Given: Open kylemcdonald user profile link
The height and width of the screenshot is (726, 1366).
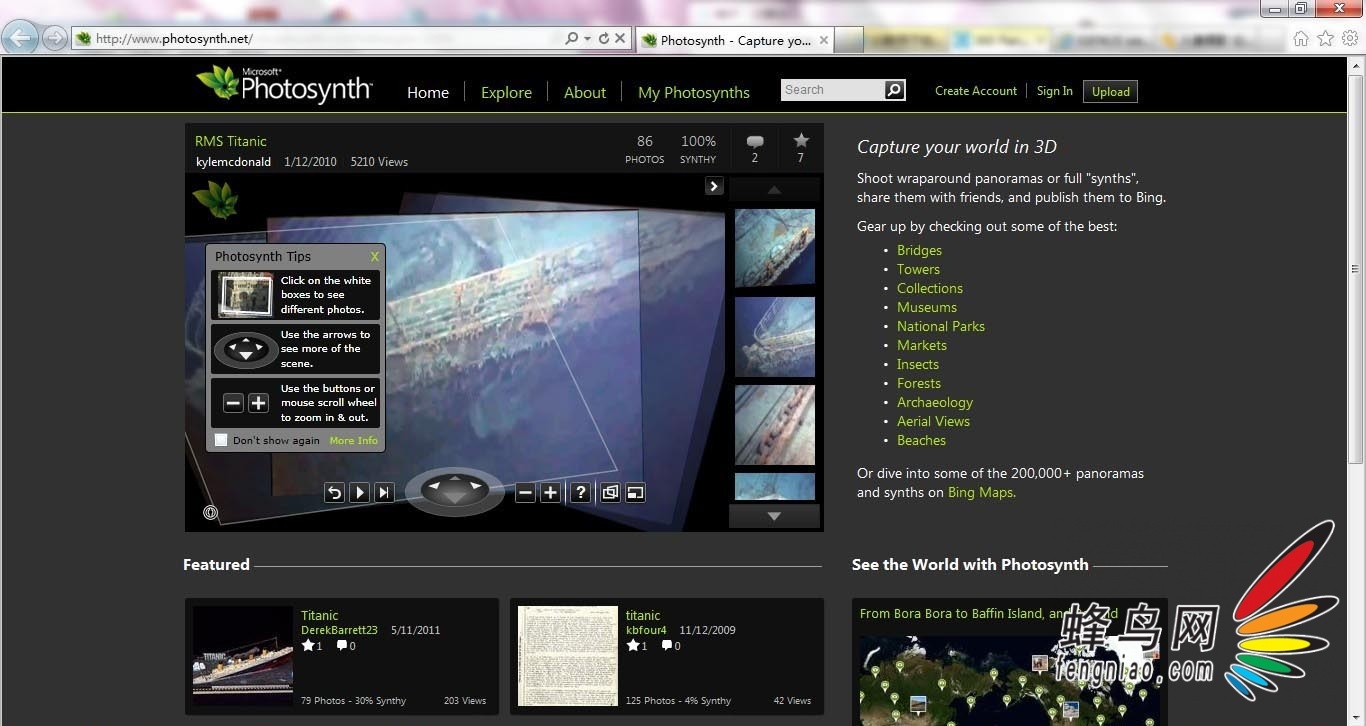Looking at the screenshot, I should [x=233, y=162].
